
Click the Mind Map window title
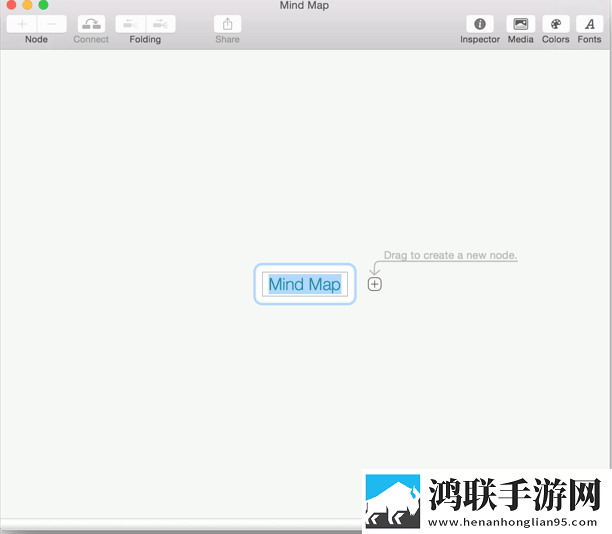pos(304,5)
